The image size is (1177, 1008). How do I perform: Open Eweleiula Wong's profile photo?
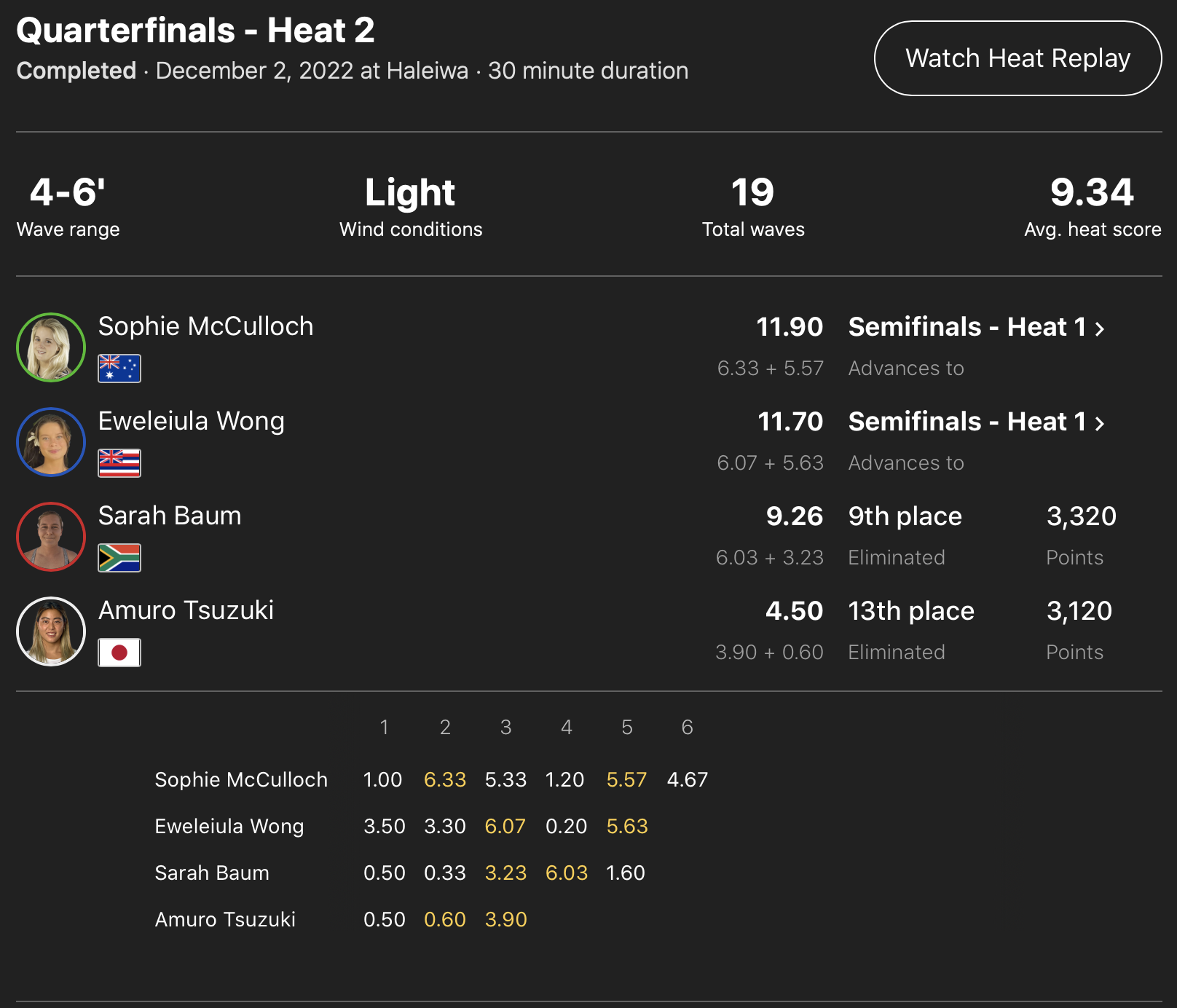click(x=51, y=442)
